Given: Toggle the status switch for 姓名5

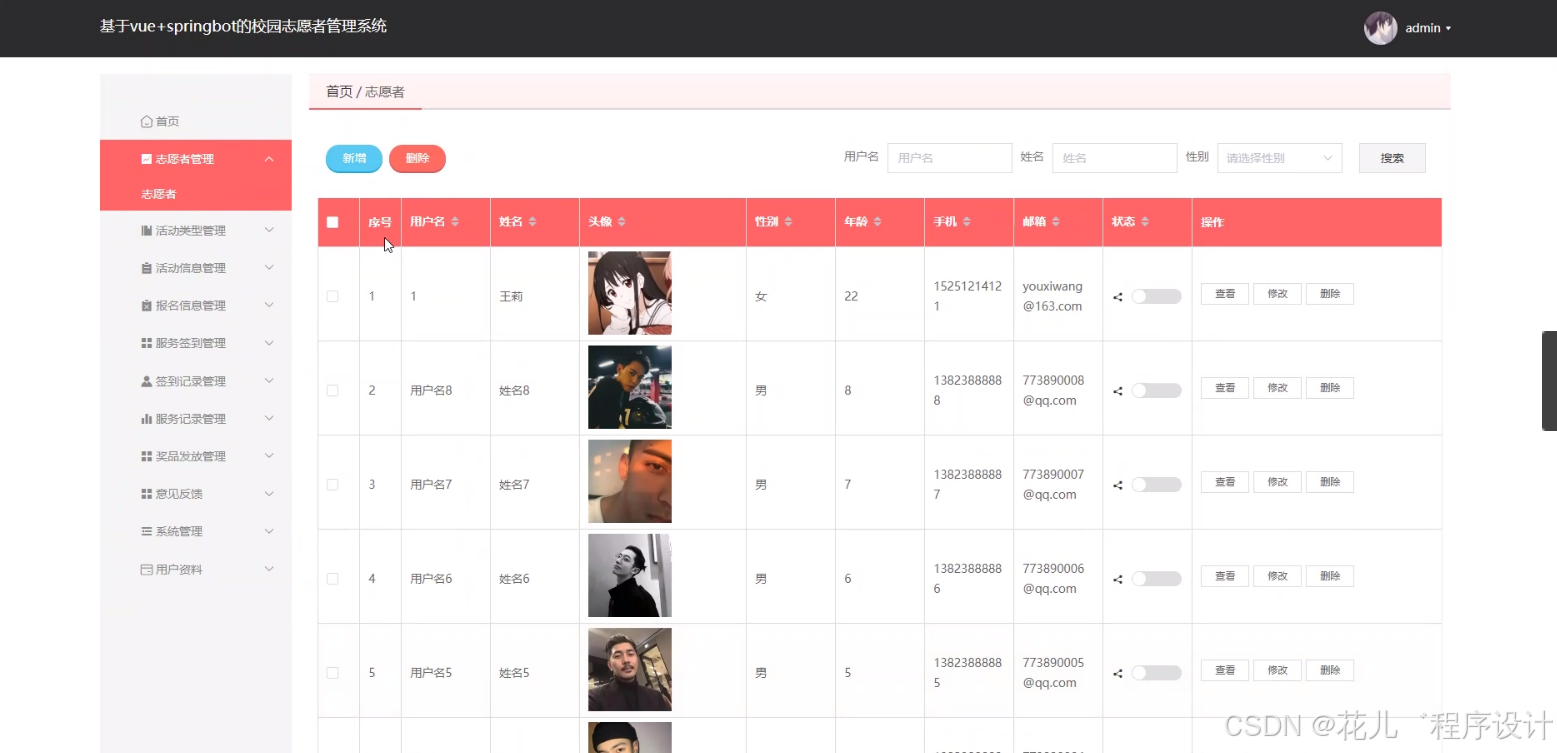Looking at the screenshot, I should click(1156, 672).
